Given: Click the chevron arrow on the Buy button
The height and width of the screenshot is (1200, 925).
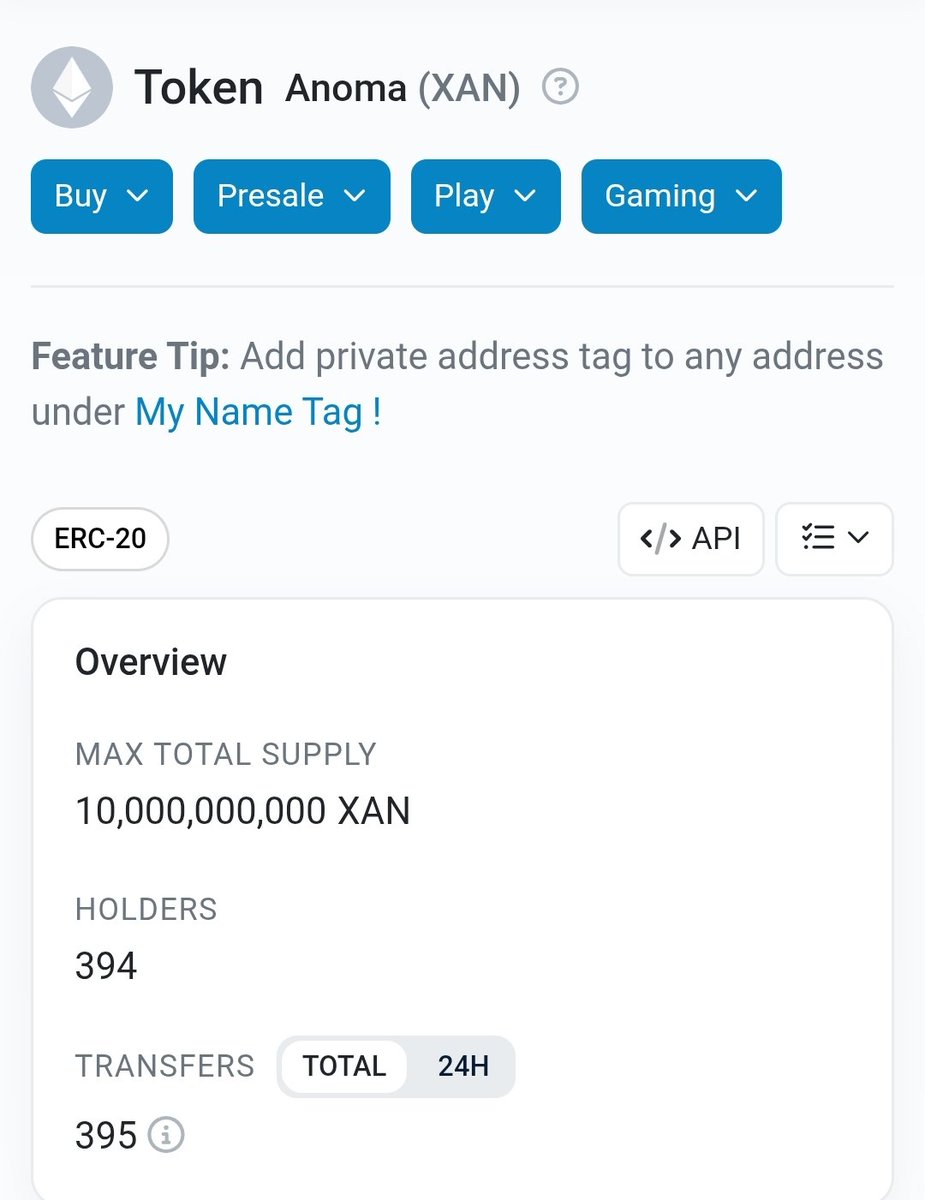Looking at the screenshot, I should pos(138,196).
